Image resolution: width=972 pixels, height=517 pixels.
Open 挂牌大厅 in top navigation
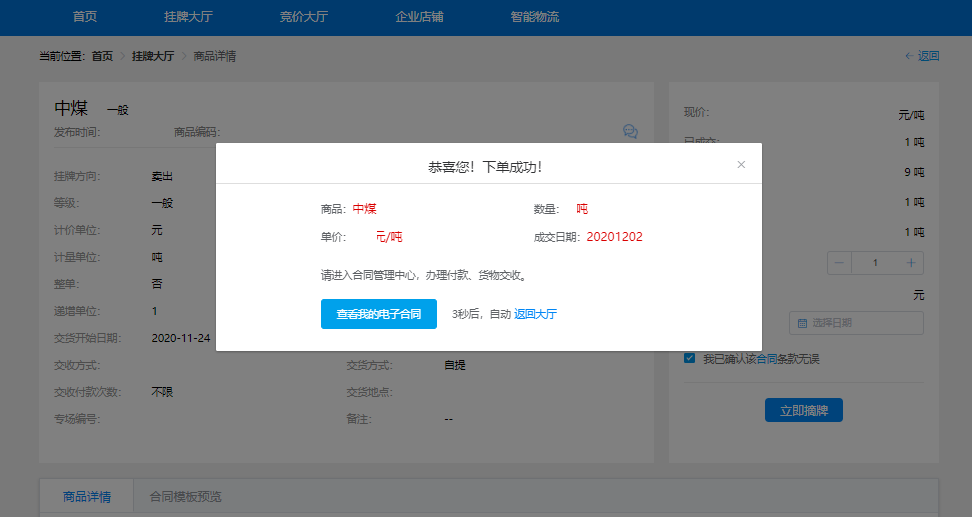pyautogui.click(x=189, y=17)
